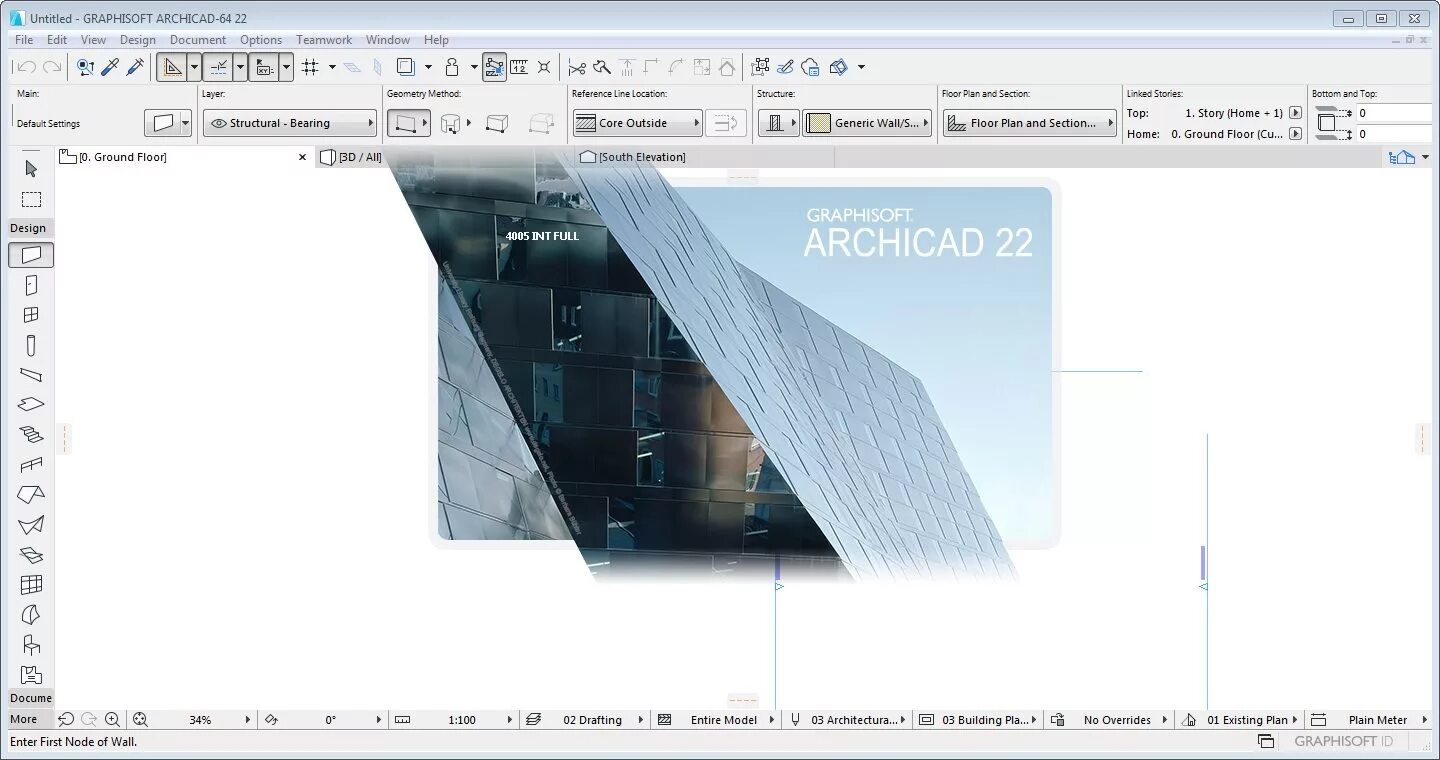The image size is (1440, 760).
Task: Select the Railing tool
Action: coord(31,465)
